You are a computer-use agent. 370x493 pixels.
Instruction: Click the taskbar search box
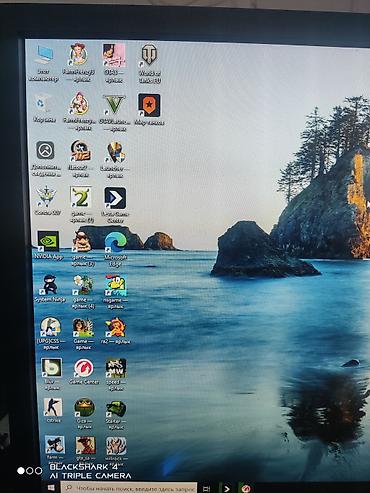click(x=129, y=488)
